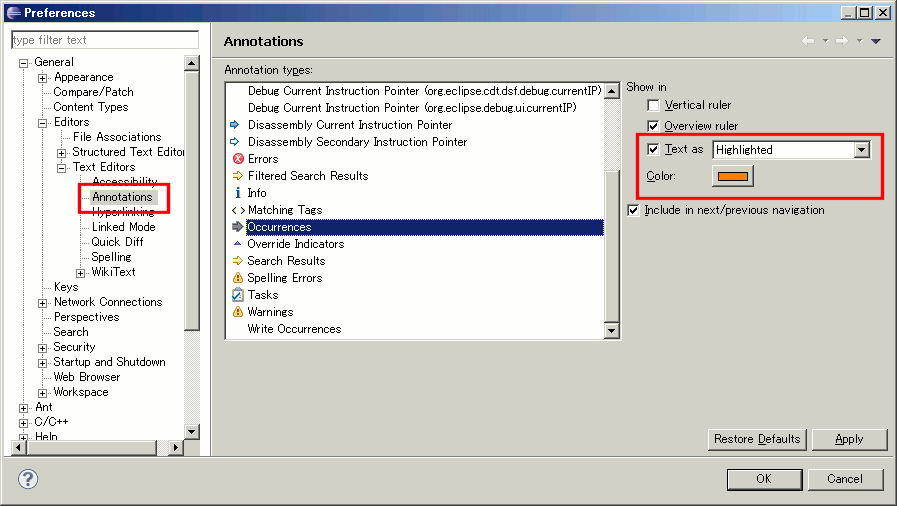
Task: Open the Highlighted text style dropdown
Action: tap(861, 150)
